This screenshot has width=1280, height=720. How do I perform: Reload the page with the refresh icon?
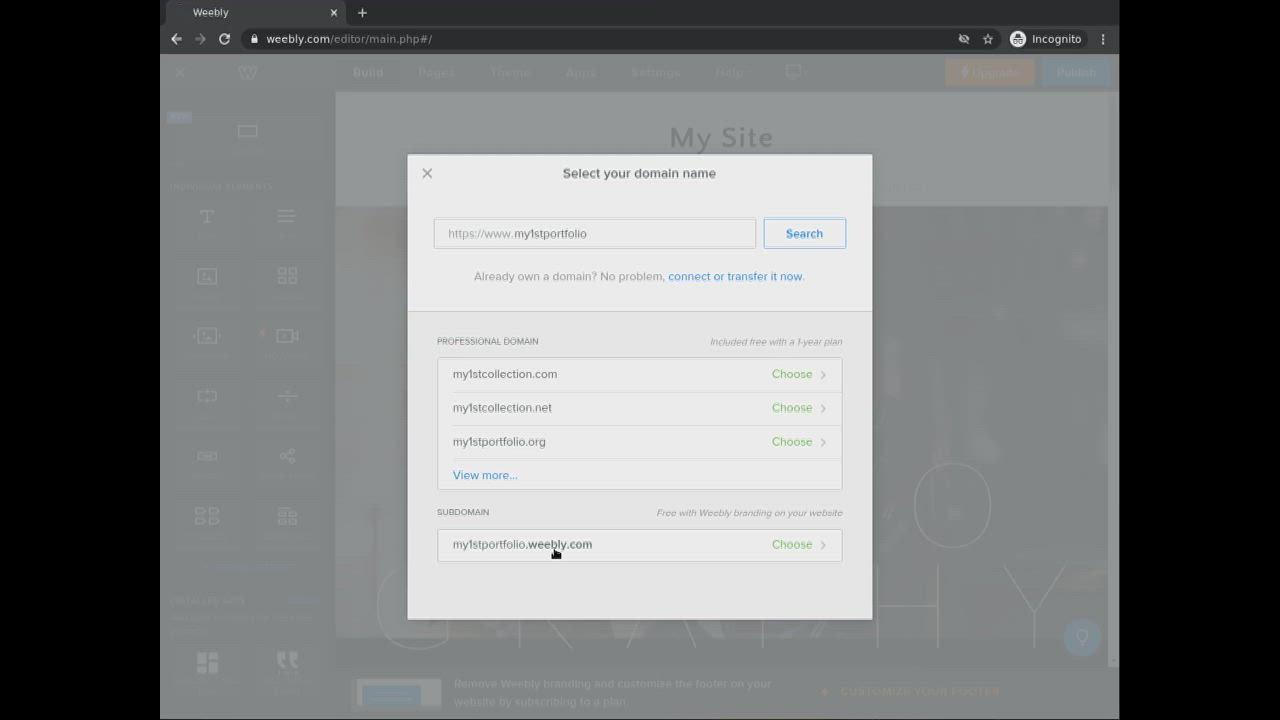[x=224, y=39]
